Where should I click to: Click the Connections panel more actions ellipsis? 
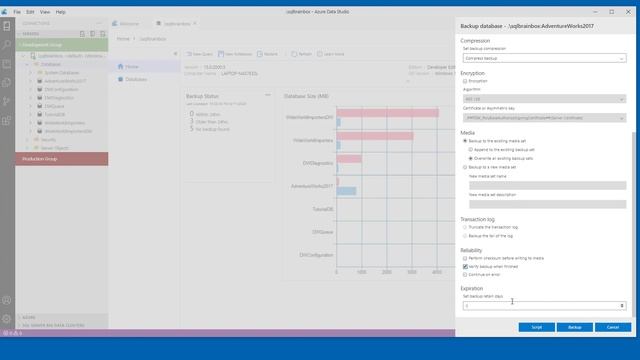[99, 24]
